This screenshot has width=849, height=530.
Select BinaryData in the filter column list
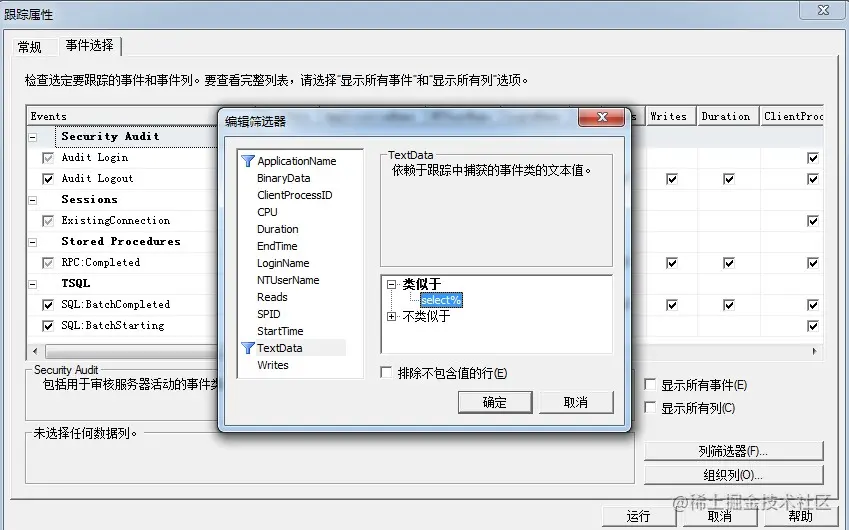point(284,178)
